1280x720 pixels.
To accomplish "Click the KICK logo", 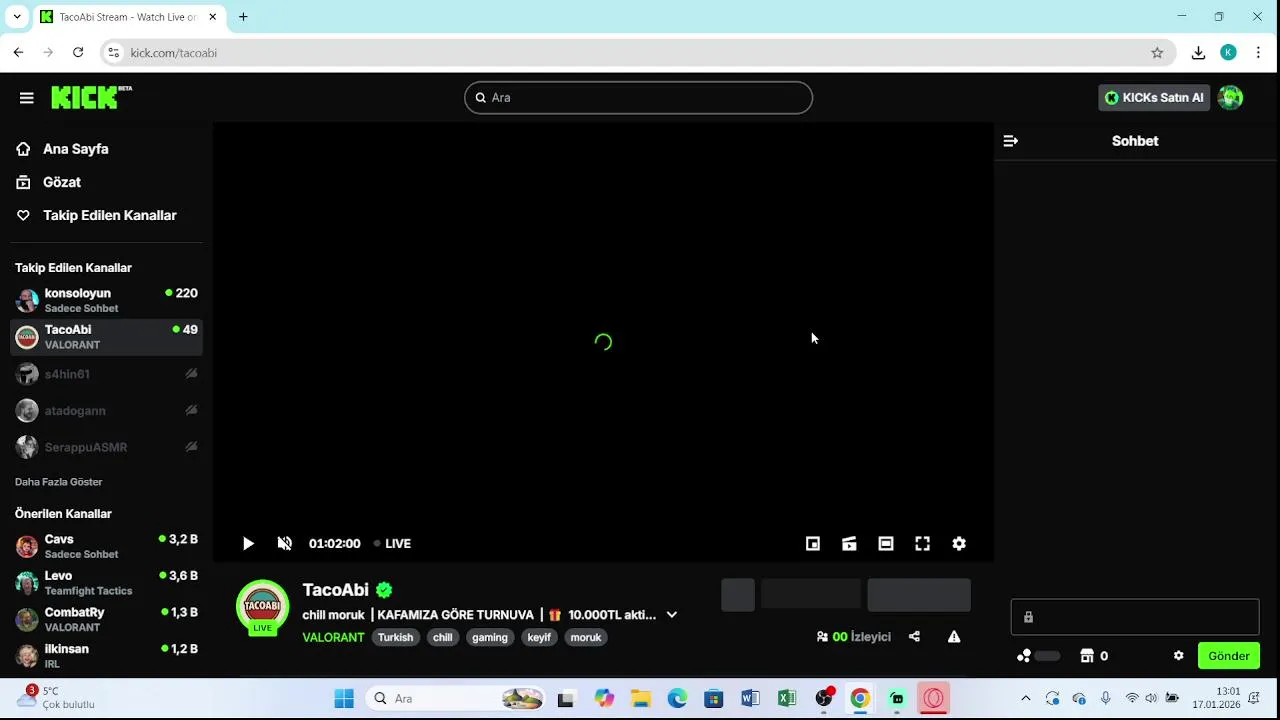I will [x=91, y=97].
